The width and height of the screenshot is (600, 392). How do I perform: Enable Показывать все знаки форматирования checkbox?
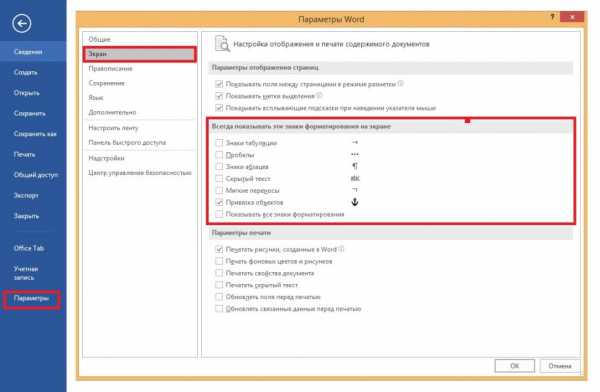219,214
